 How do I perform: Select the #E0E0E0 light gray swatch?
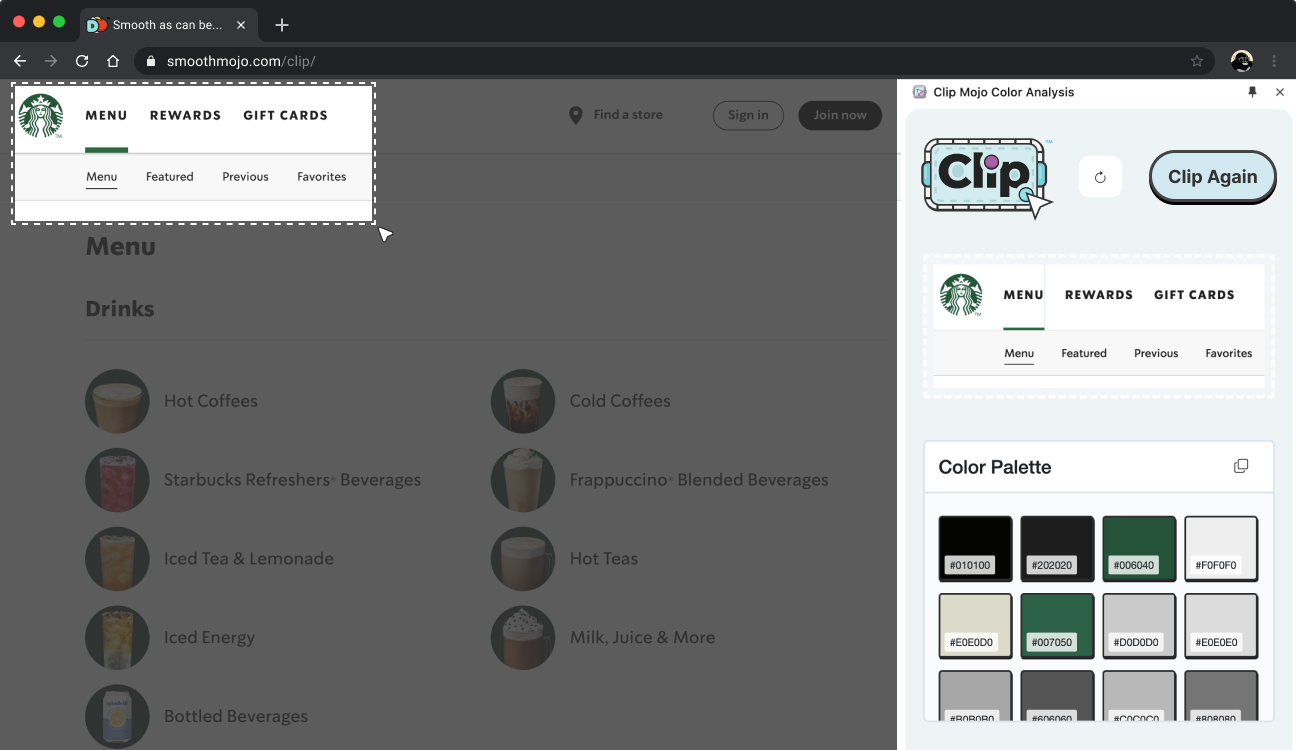[x=1221, y=626]
